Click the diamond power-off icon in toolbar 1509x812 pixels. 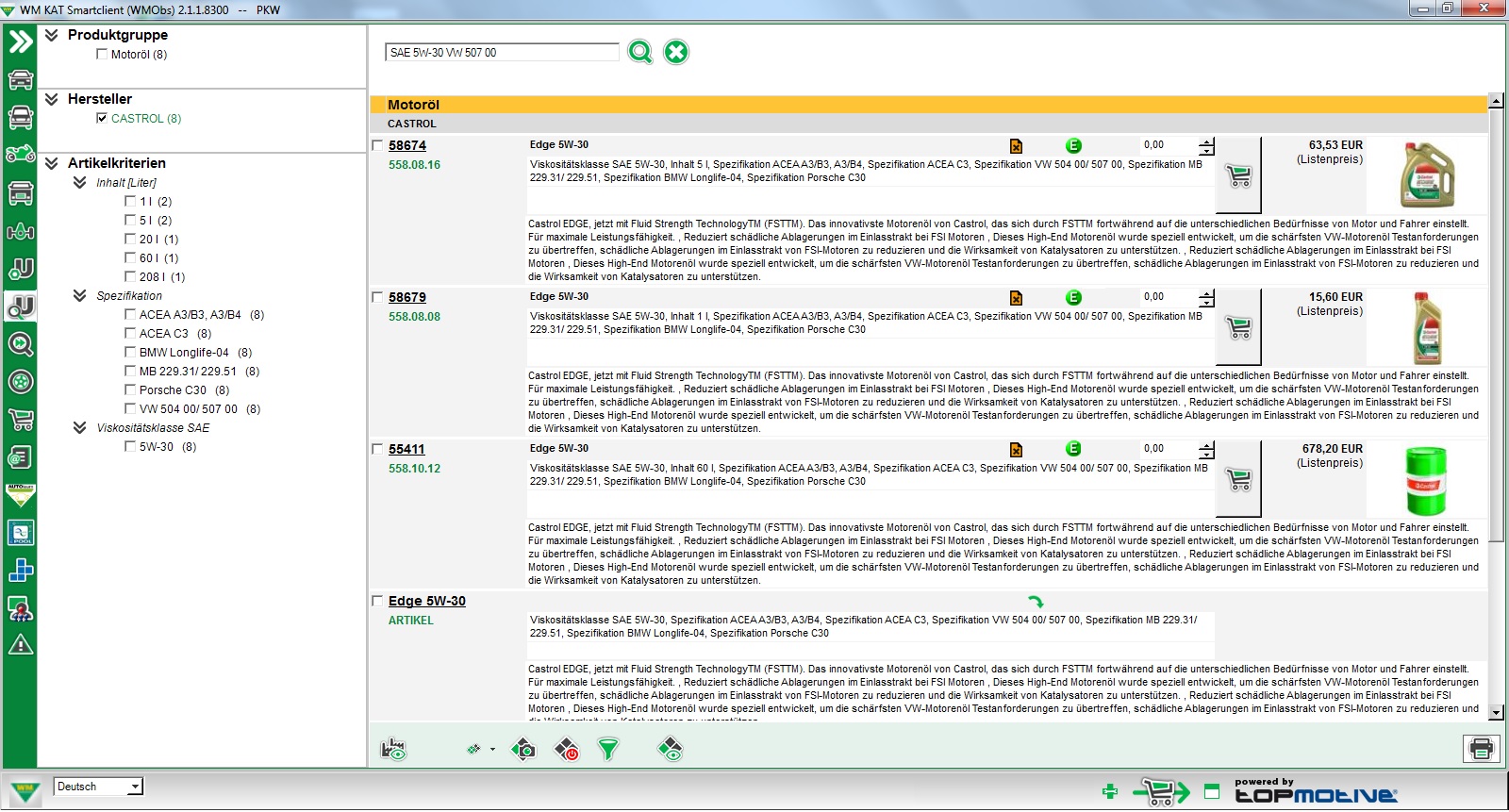(567, 750)
